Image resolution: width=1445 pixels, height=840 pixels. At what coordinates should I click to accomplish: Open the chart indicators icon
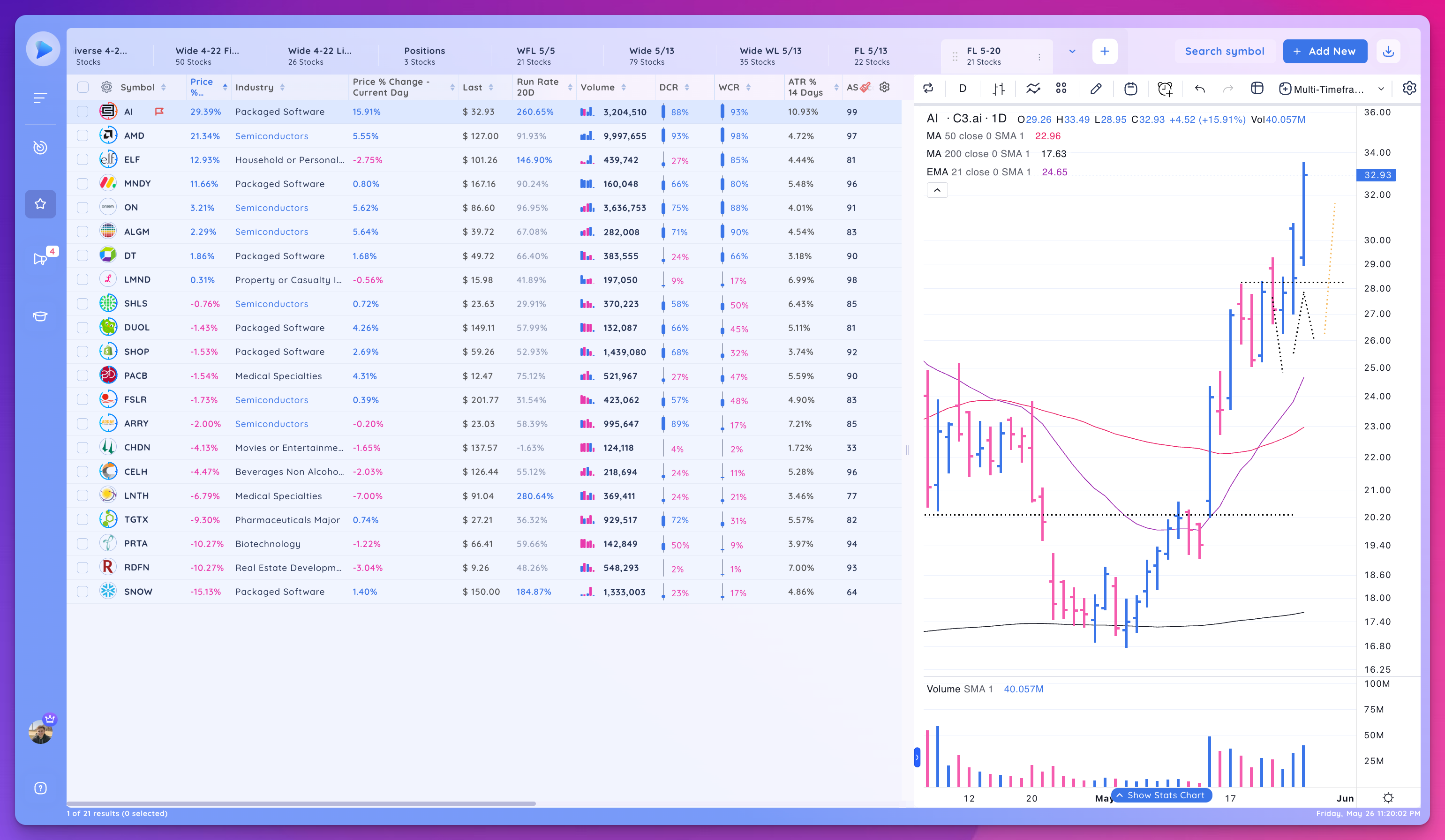[1033, 88]
